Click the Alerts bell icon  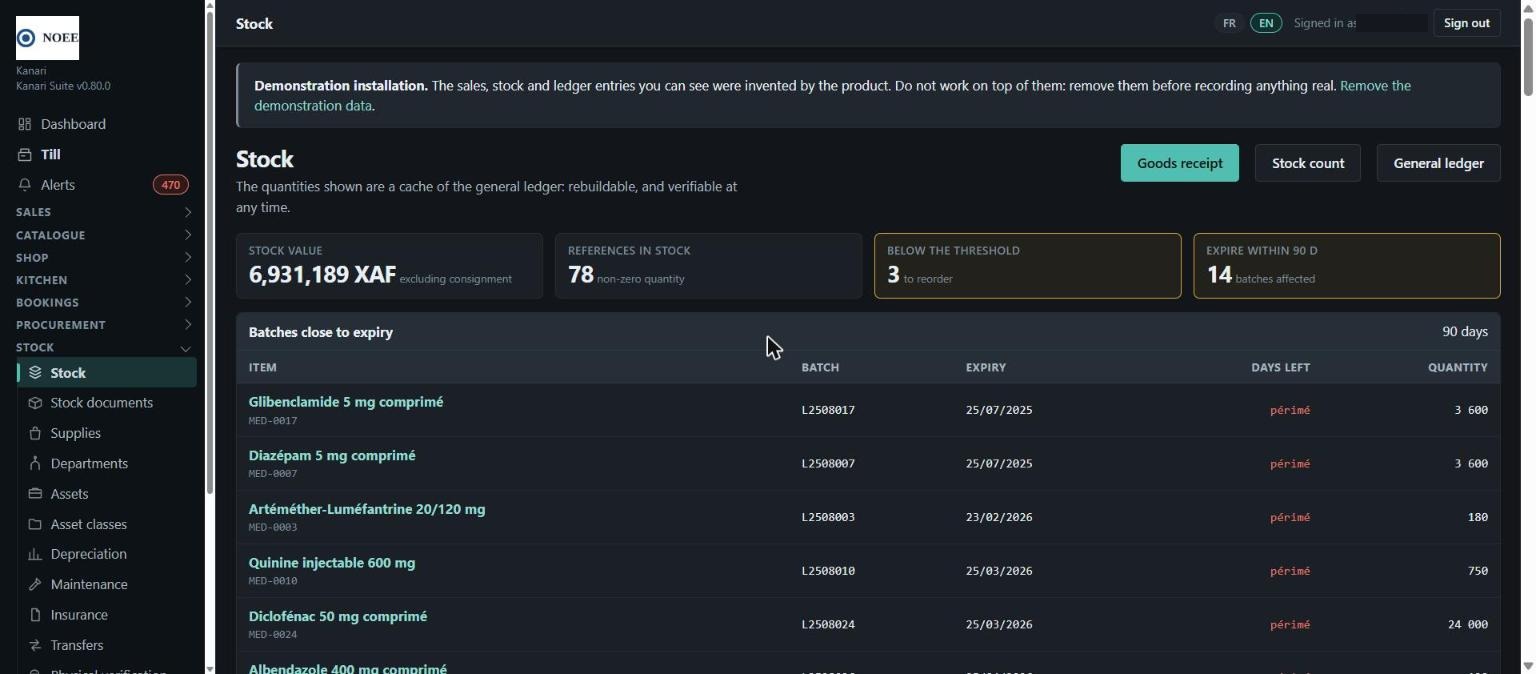click(25, 185)
